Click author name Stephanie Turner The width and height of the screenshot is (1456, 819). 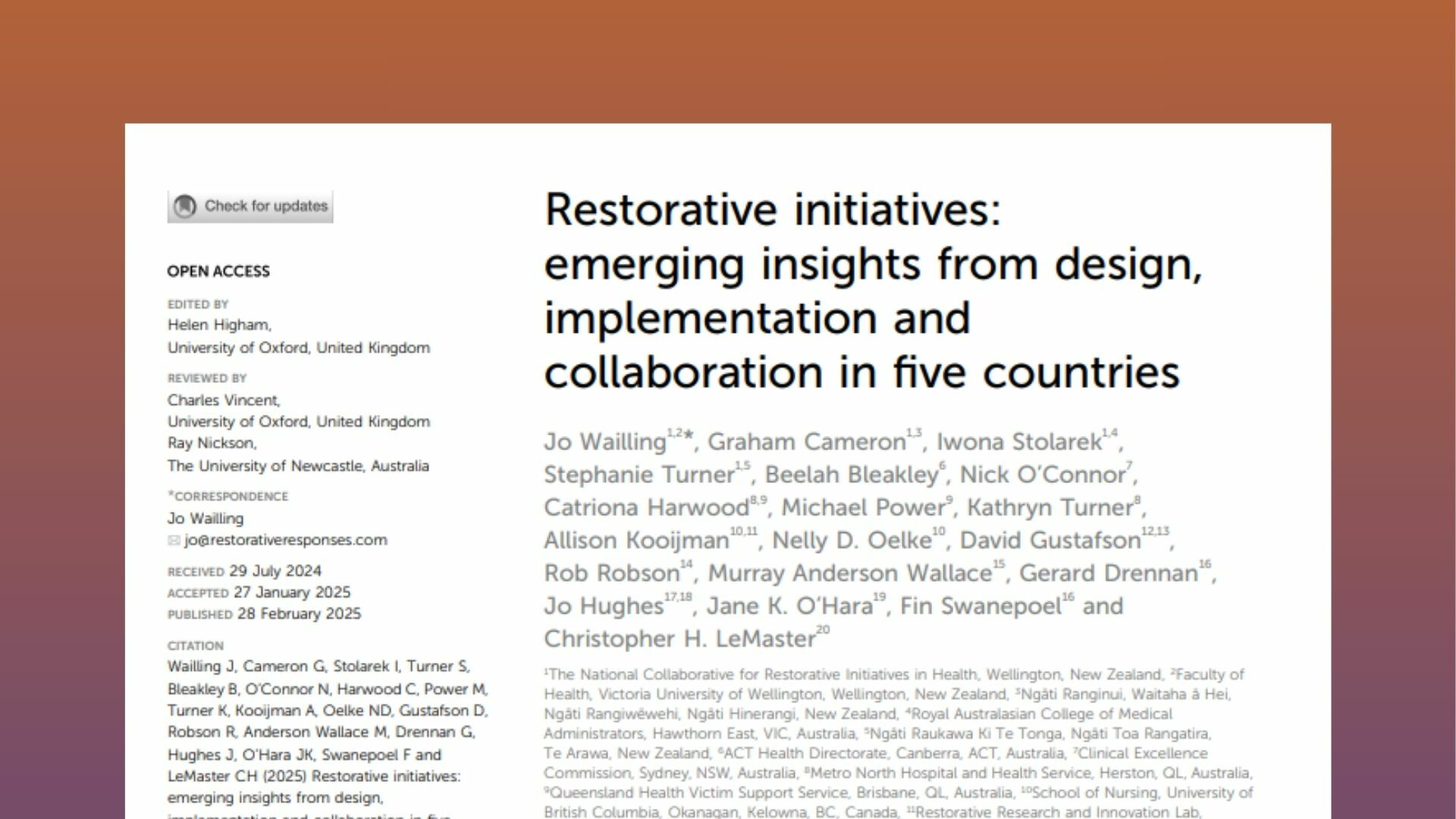pos(639,475)
